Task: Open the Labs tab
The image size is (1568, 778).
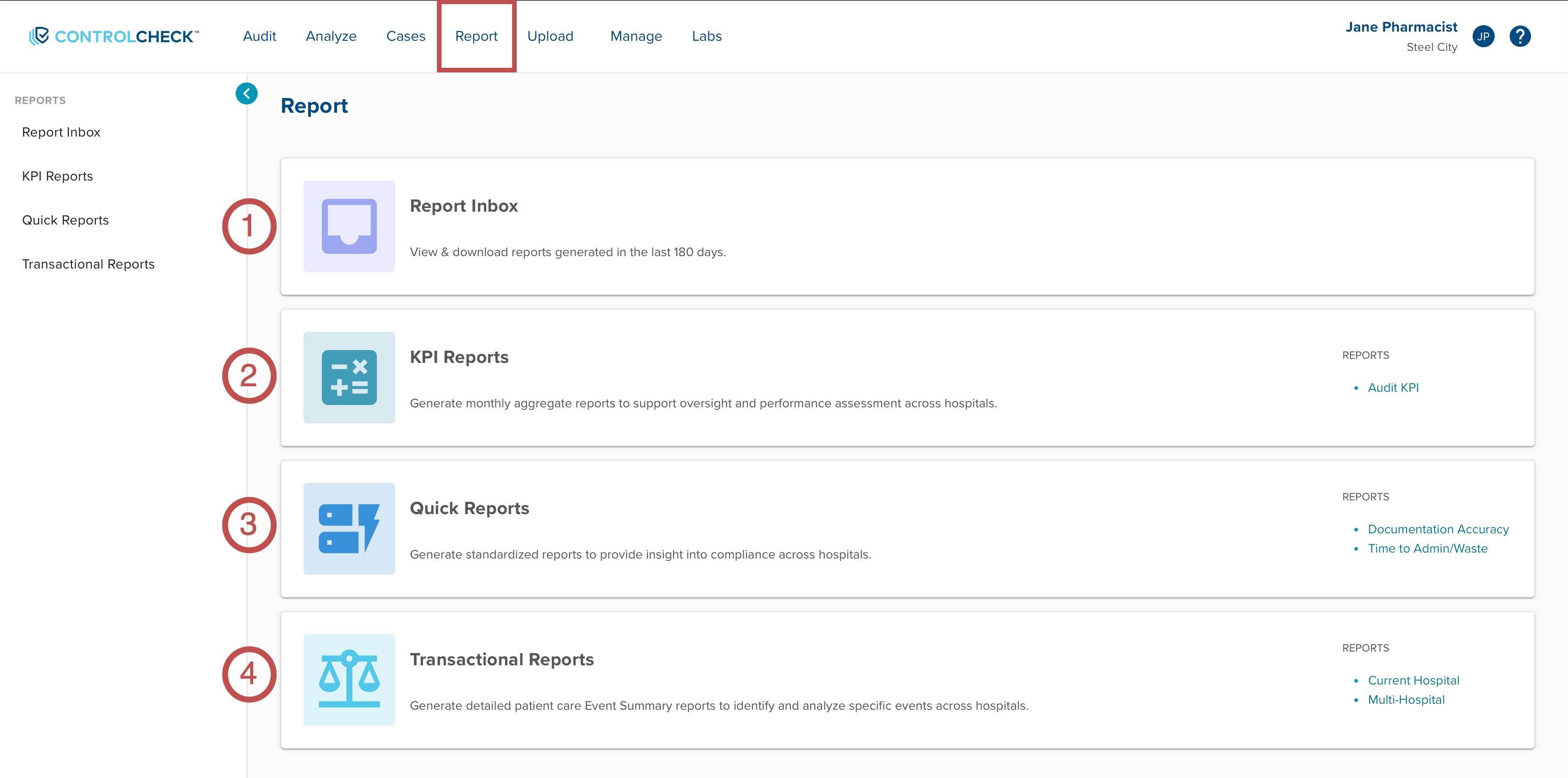Action: click(x=707, y=37)
